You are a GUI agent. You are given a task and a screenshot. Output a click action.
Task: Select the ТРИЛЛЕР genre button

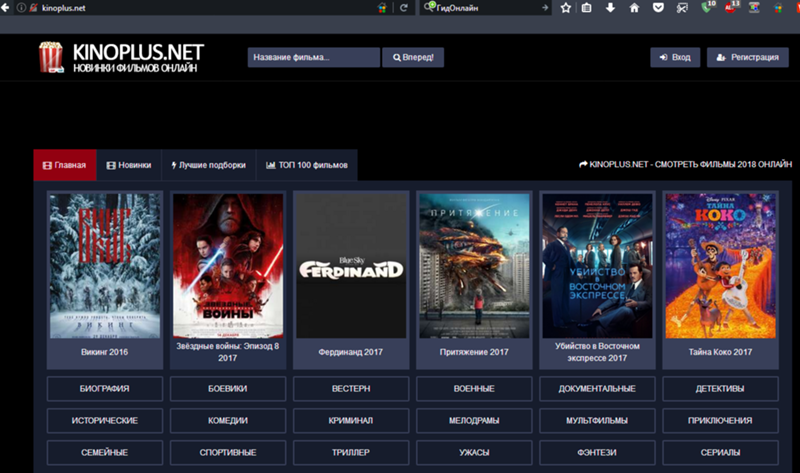click(351, 453)
